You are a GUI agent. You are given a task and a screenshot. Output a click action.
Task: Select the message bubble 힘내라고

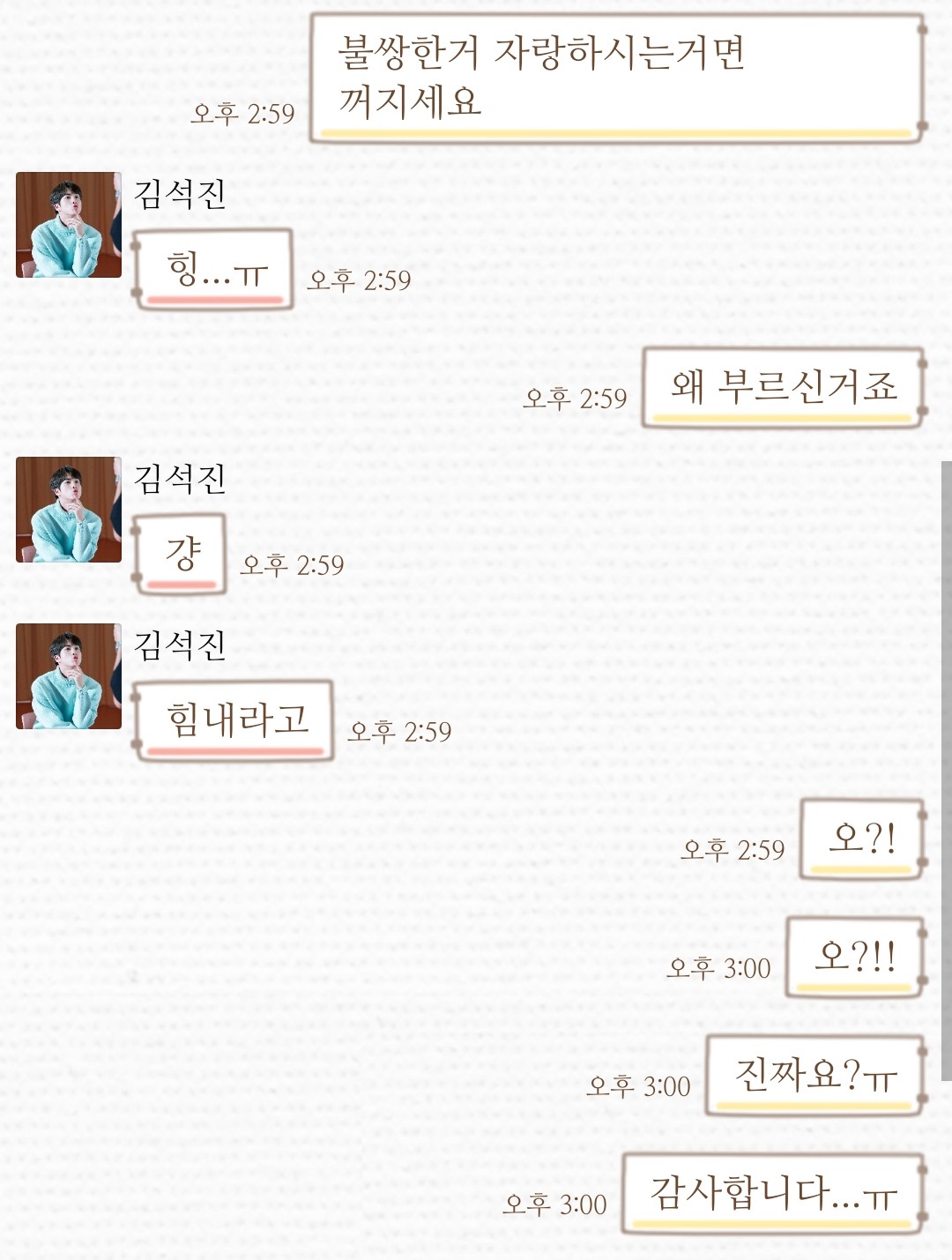tap(233, 720)
